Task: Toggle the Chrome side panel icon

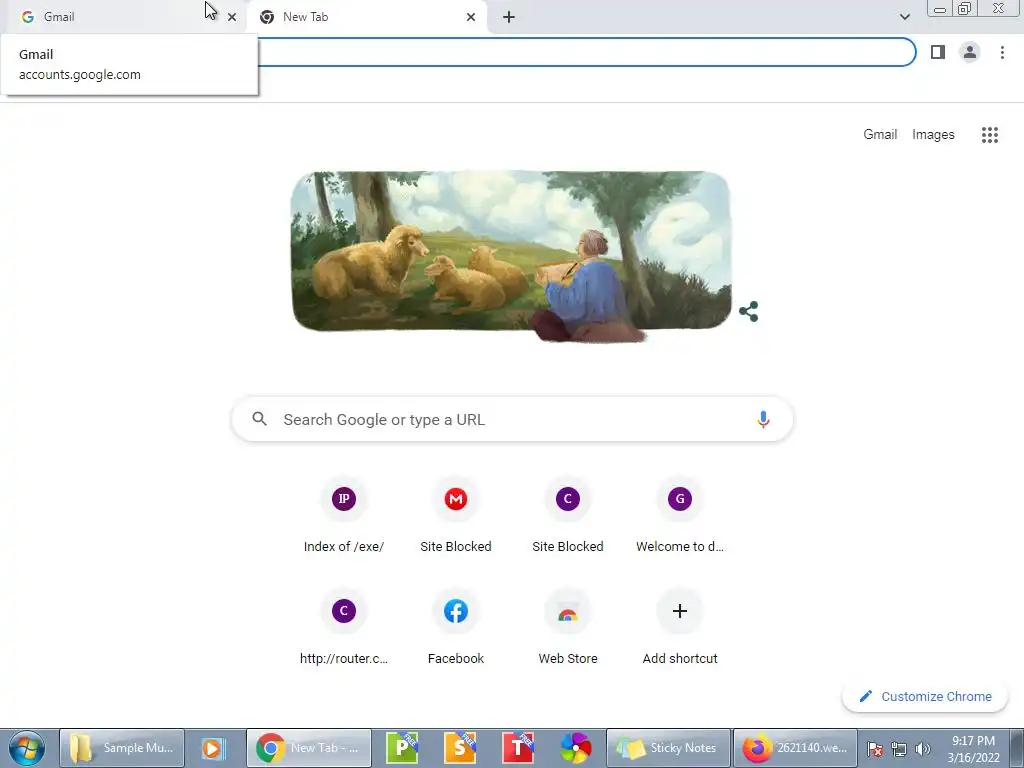Action: 938,52
